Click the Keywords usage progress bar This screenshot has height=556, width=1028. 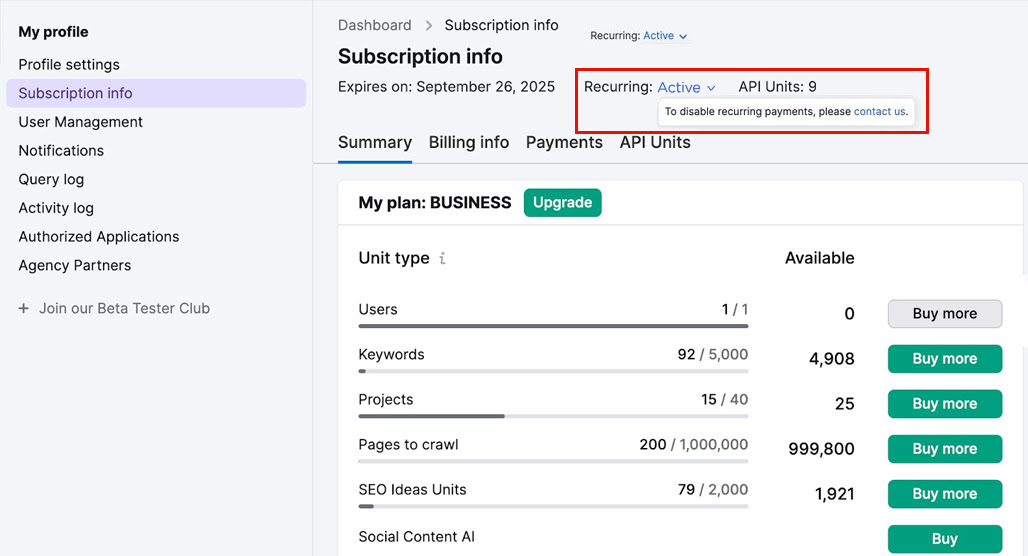[x=553, y=371]
